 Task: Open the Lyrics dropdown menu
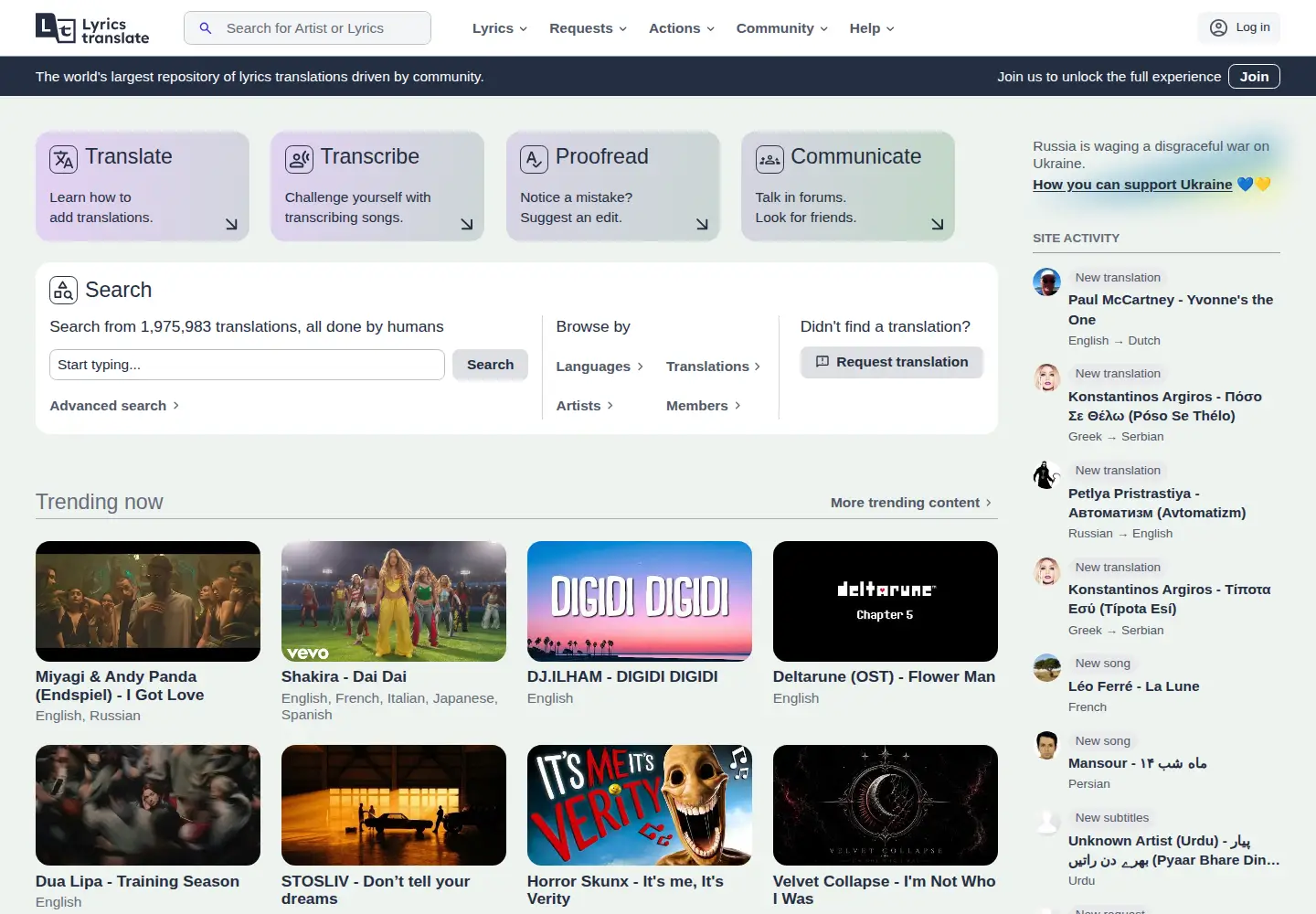[x=500, y=28]
